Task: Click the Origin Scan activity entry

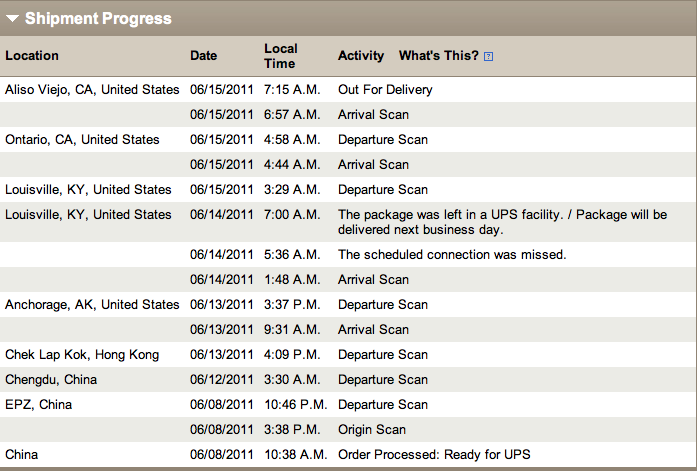Action: [x=372, y=430]
